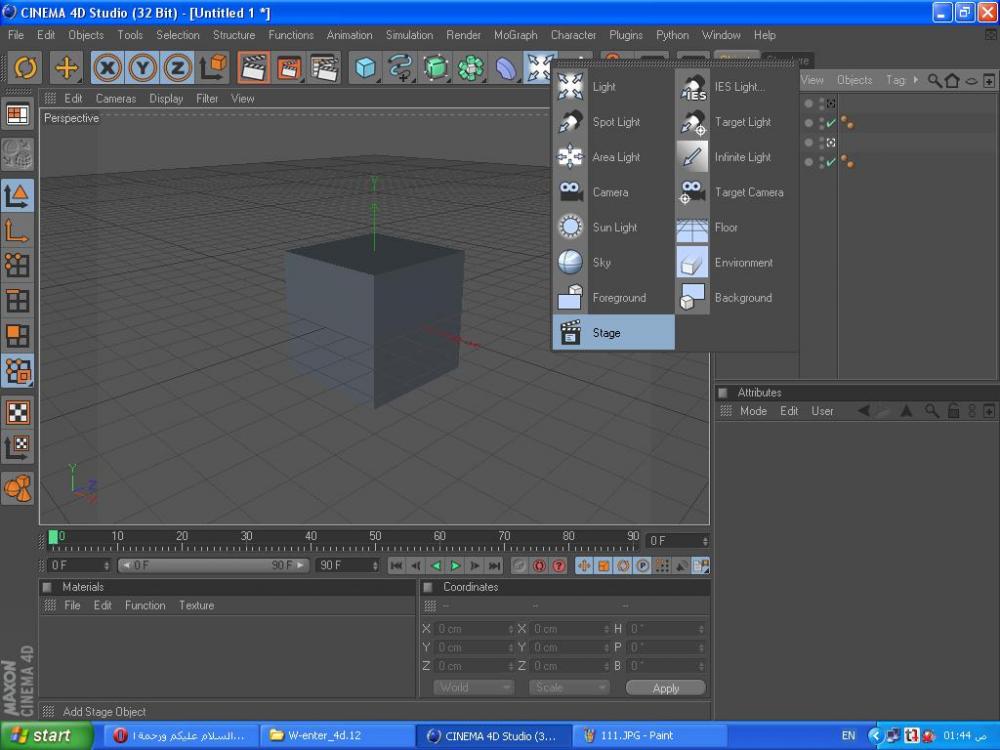
Task: Open the Scale mode dropdown
Action: click(569, 688)
